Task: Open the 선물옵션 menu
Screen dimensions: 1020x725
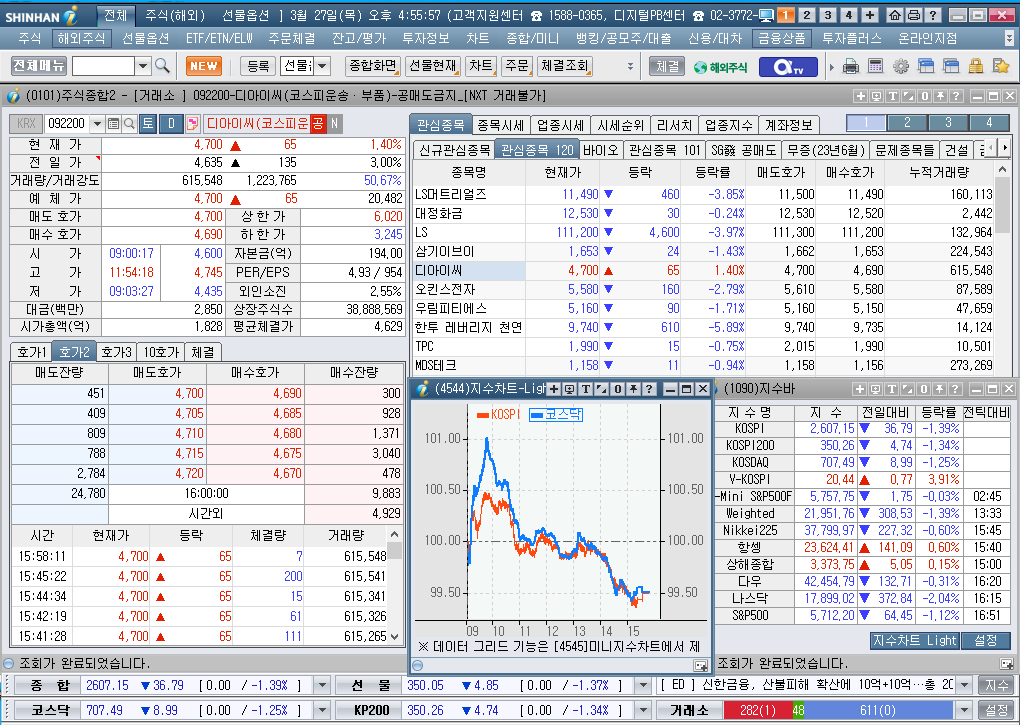Action: tap(146, 38)
